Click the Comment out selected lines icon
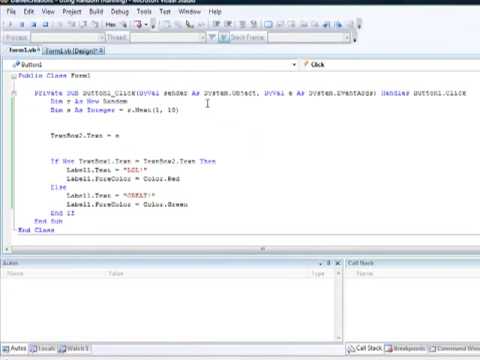The width and height of the screenshot is (480, 360). (242, 24)
